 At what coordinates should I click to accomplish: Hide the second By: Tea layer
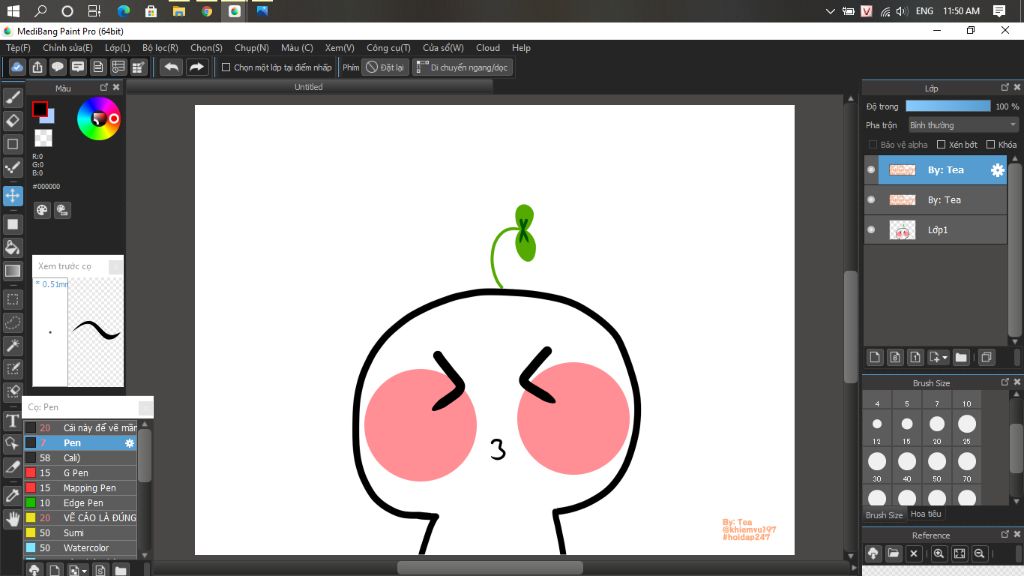871,200
